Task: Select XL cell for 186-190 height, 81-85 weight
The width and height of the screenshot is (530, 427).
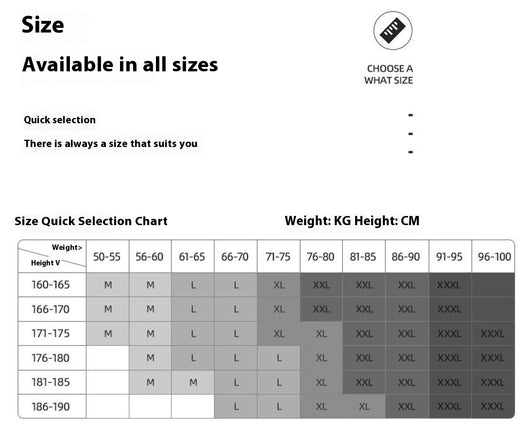Action: [364, 406]
